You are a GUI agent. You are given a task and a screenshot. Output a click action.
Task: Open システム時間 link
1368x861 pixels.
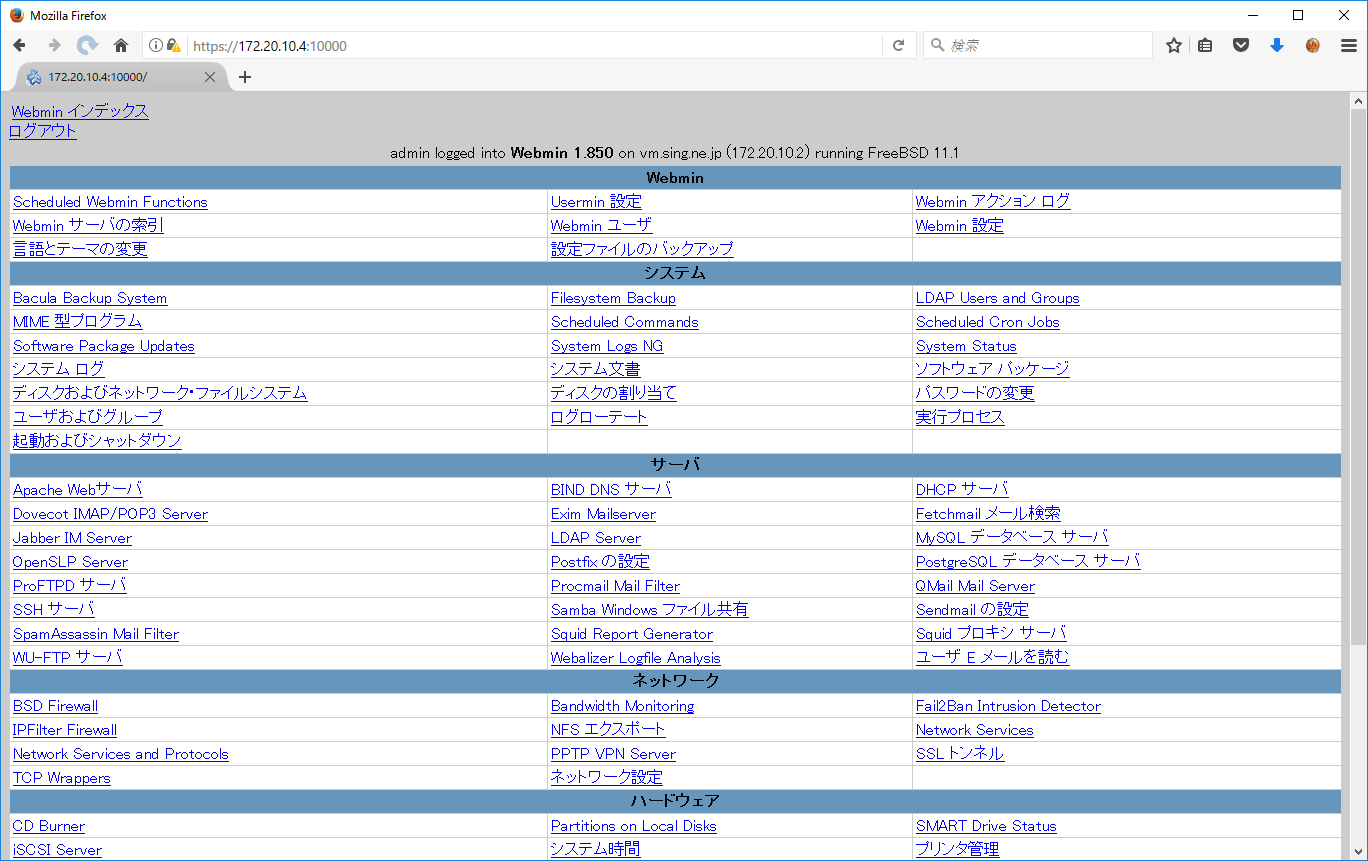pyautogui.click(x=595, y=849)
